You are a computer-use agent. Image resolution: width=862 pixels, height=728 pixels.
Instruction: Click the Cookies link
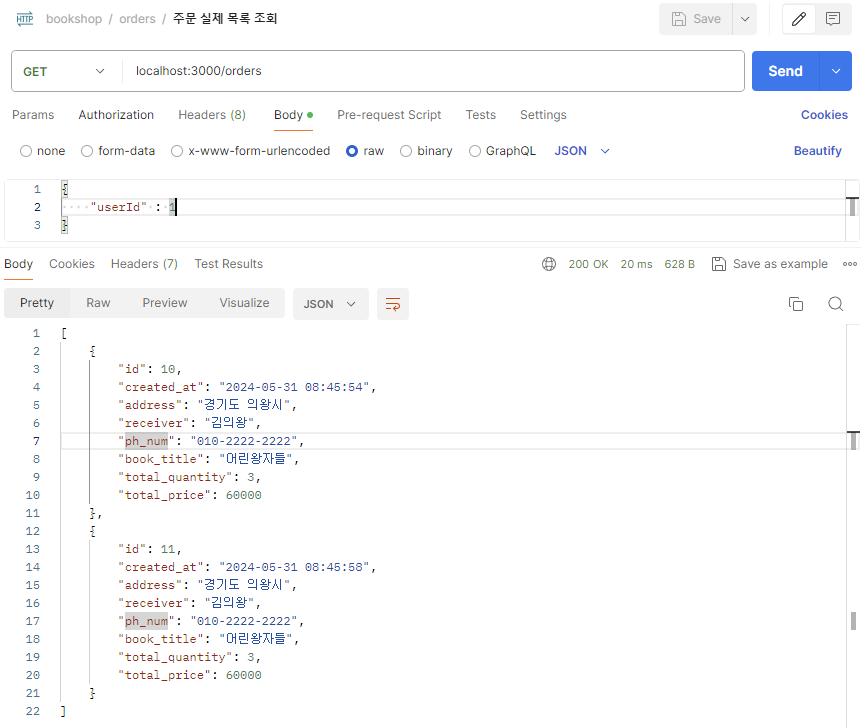(824, 115)
